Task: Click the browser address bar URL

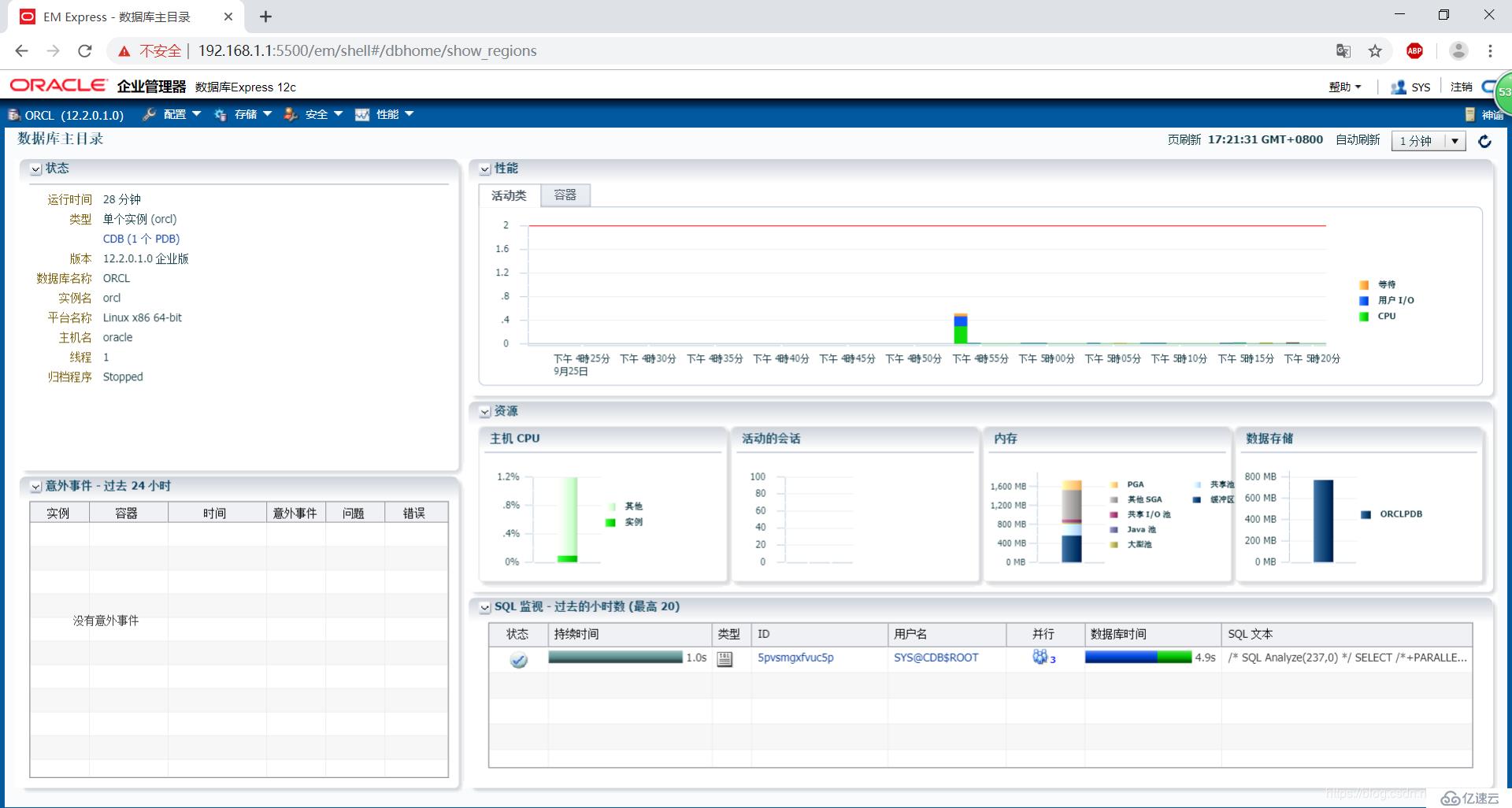Action: click(x=367, y=51)
